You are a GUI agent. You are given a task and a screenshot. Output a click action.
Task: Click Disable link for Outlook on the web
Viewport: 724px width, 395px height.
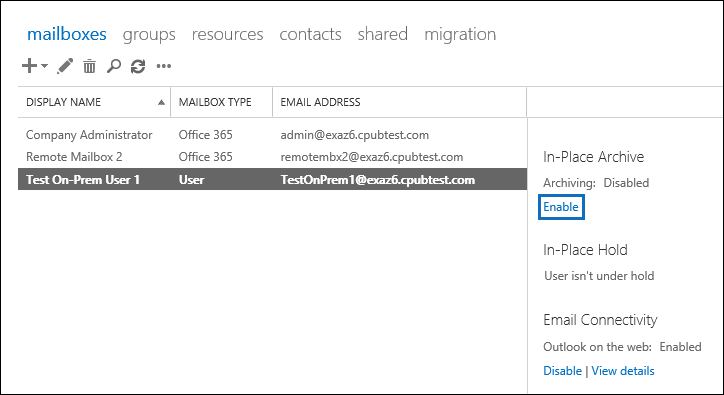click(562, 371)
